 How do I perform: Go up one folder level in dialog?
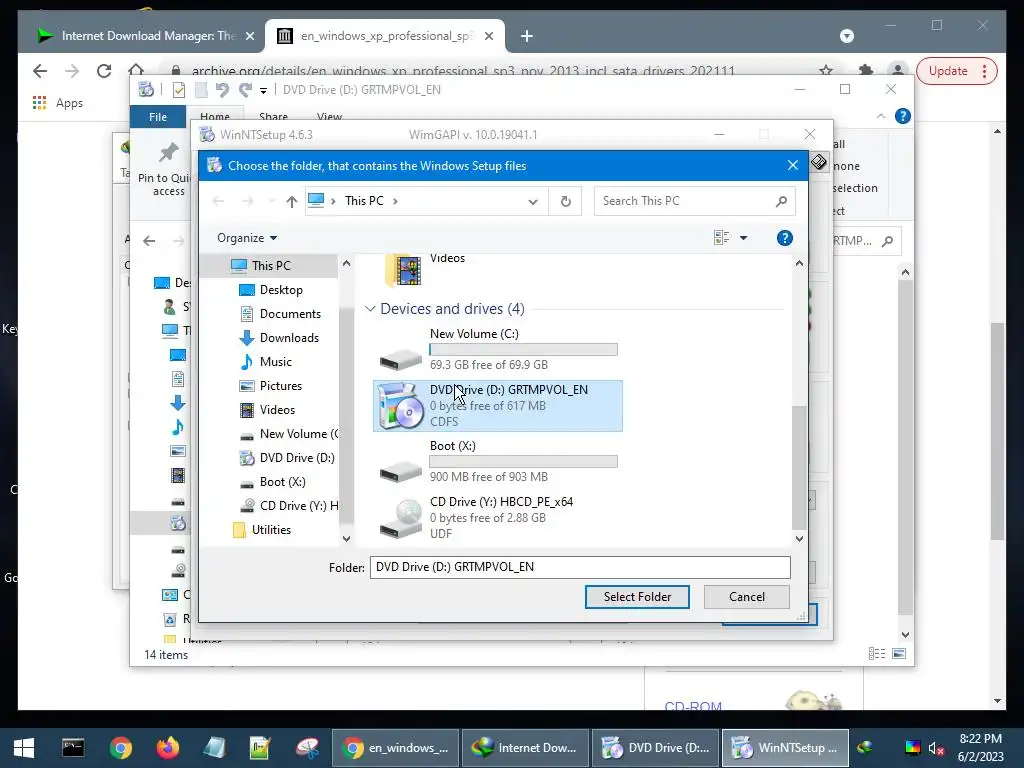(x=291, y=201)
